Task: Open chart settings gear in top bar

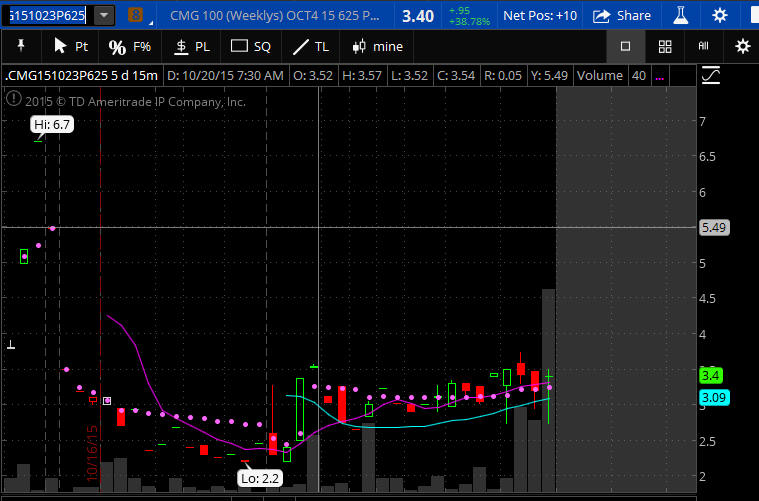Action: [x=720, y=16]
